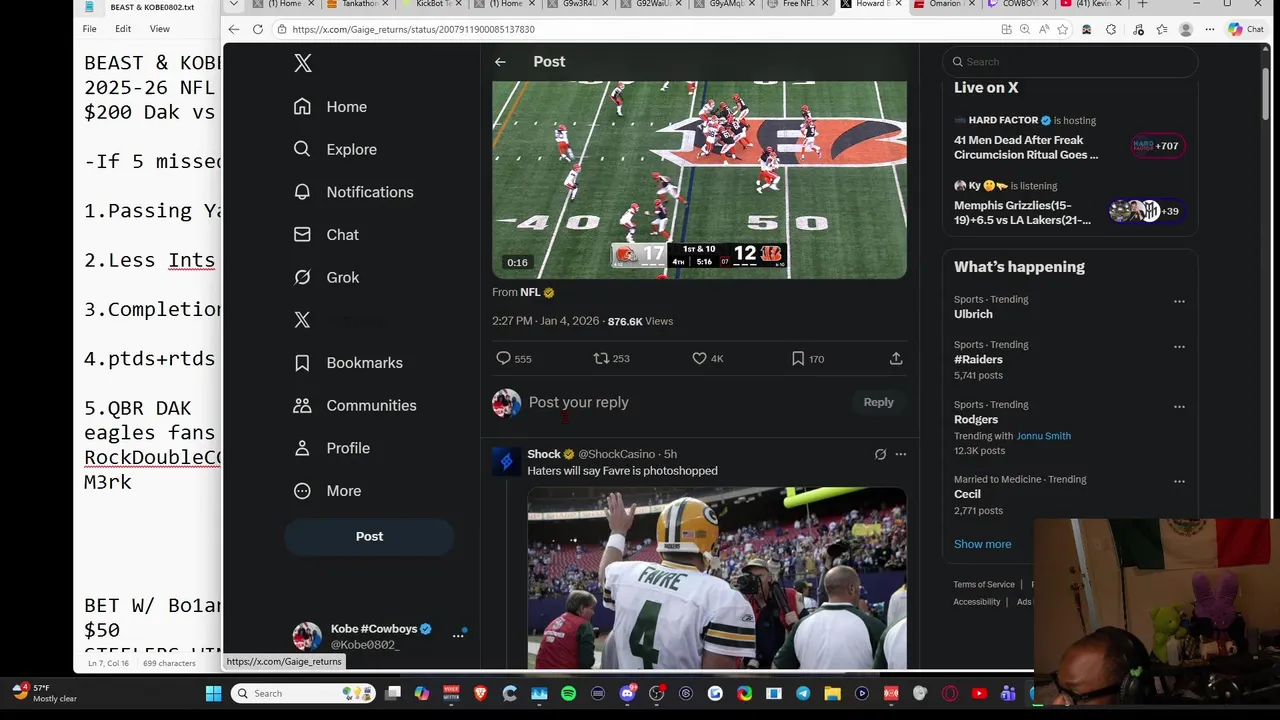Click Grok icon on Shock's reply
The image size is (1280, 720).
[880, 454]
